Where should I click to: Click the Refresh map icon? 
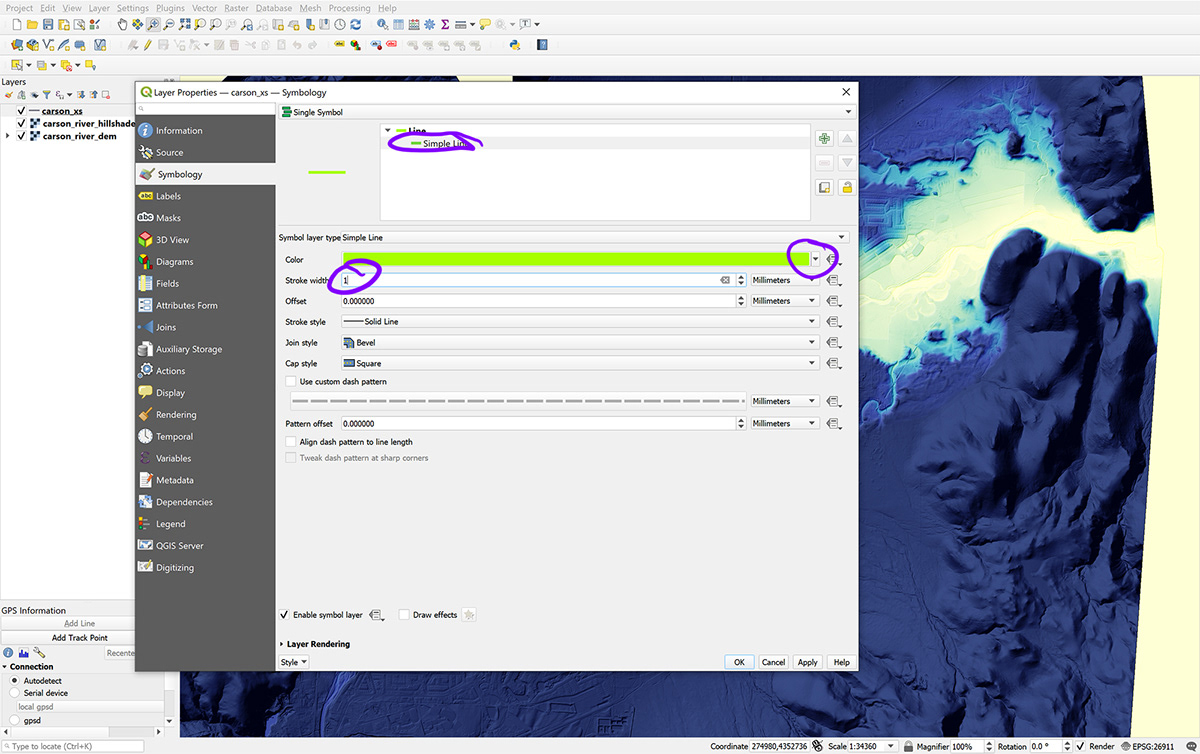tap(356, 24)
